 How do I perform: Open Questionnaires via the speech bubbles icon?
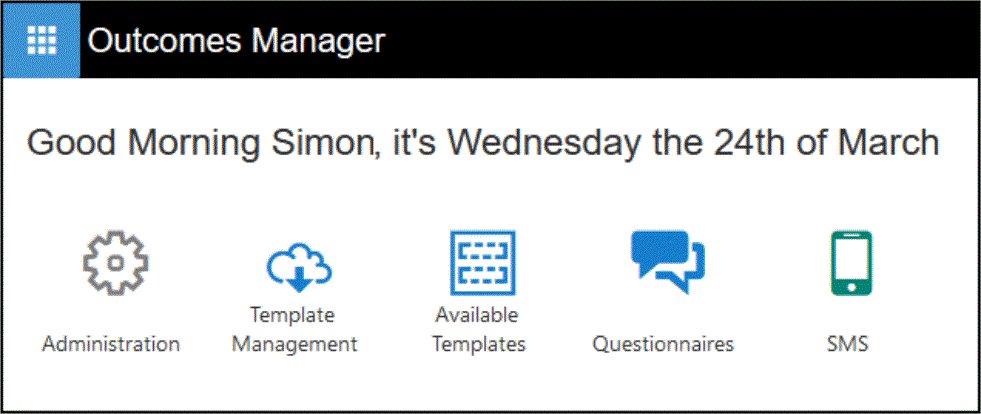pos(667,260)
